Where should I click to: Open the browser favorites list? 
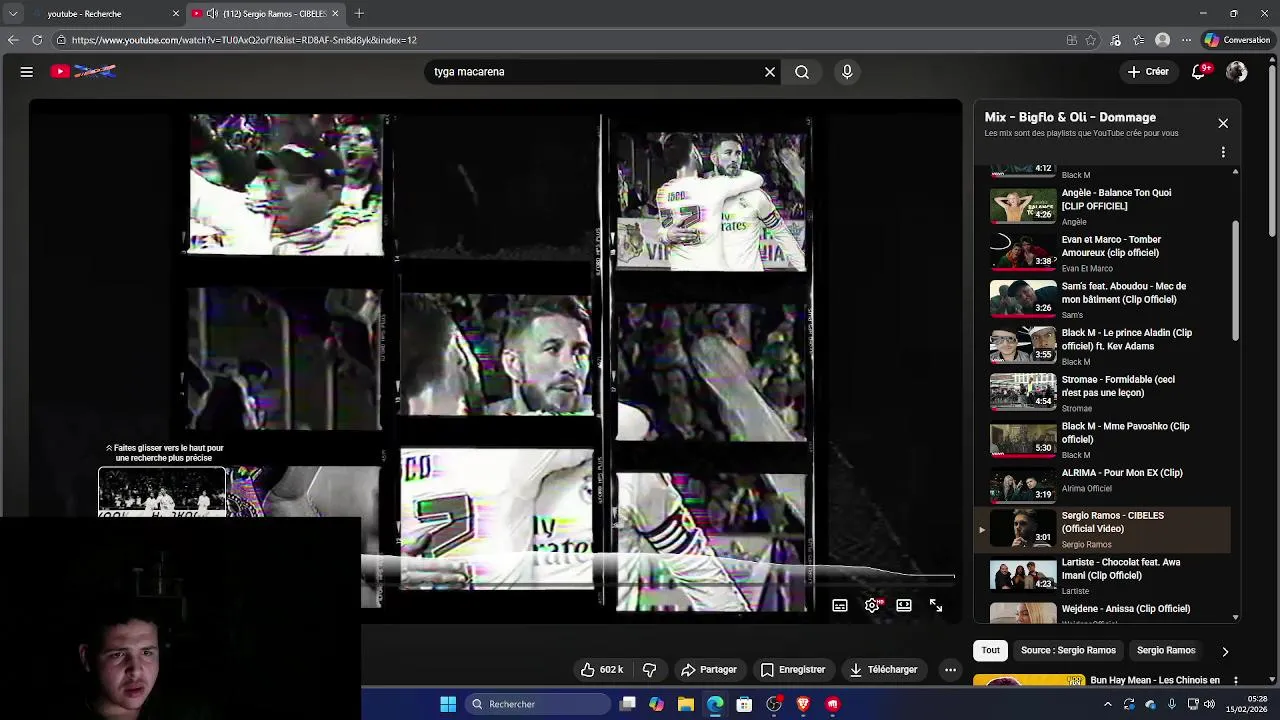tap(1138, 40)
